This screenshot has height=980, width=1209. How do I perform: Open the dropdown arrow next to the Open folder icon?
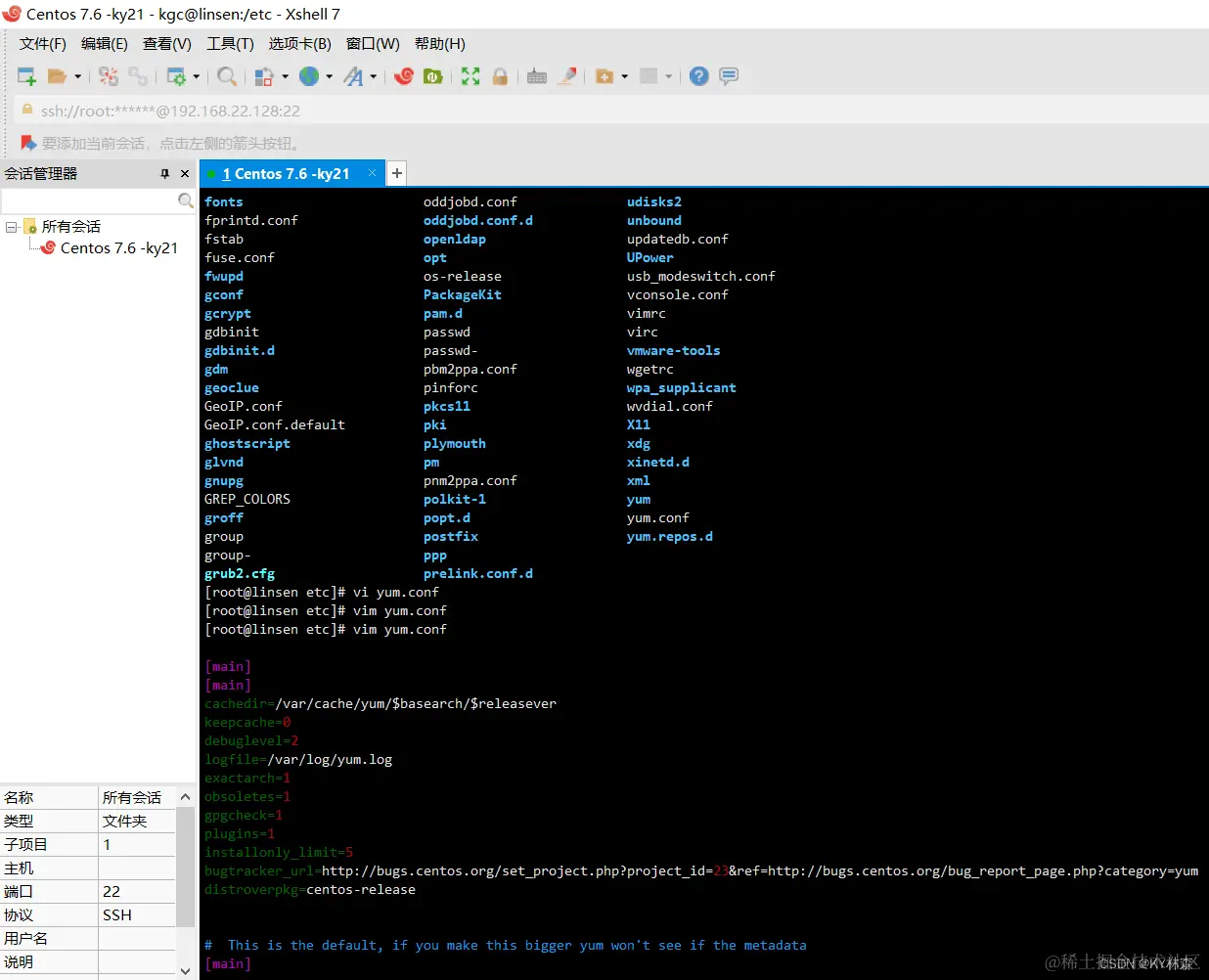coord(78,76)
